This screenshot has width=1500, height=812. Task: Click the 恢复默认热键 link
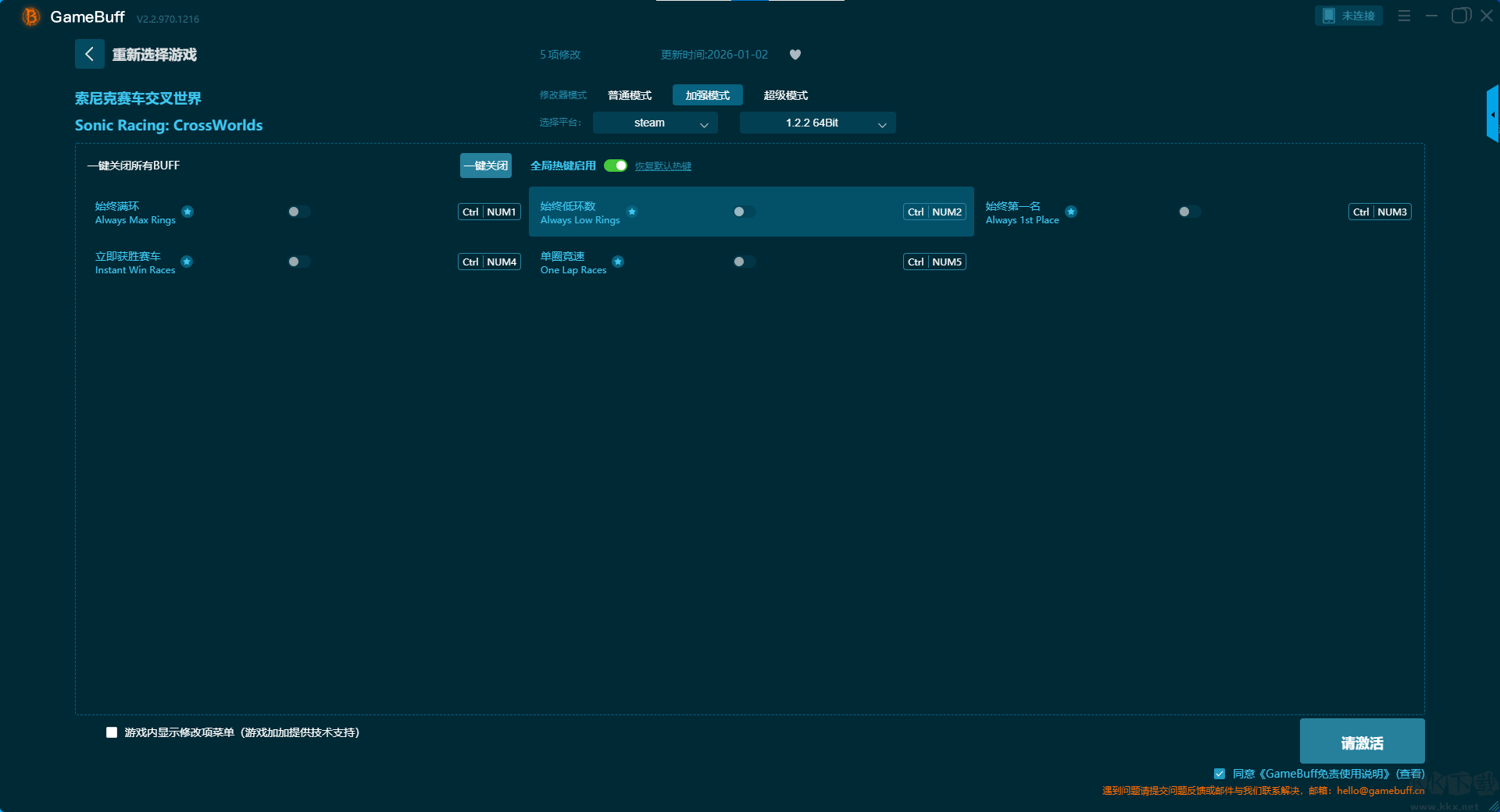tap(662, 166)
